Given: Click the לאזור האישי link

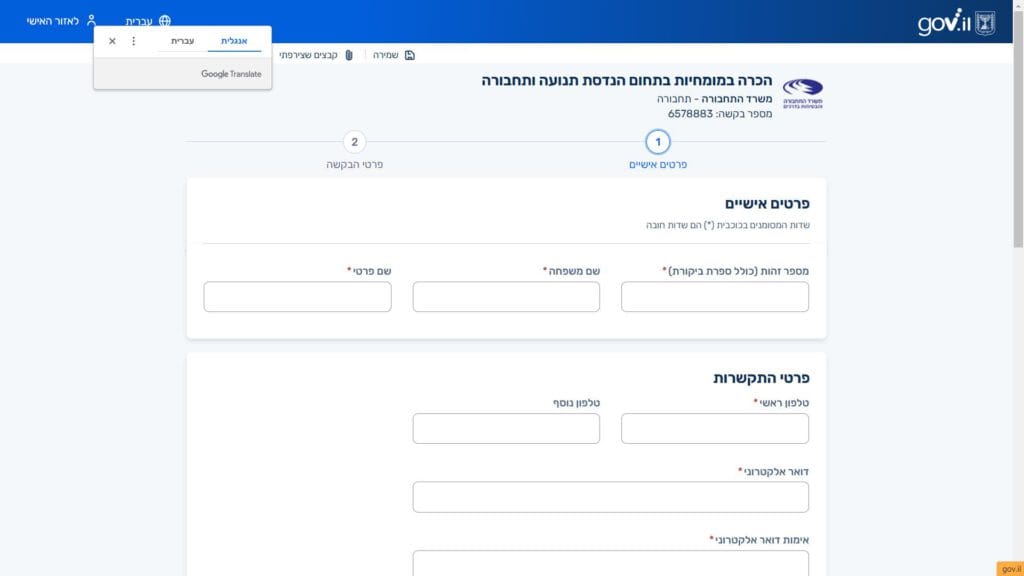Looking at the screenshot, I should click(53, 21).
